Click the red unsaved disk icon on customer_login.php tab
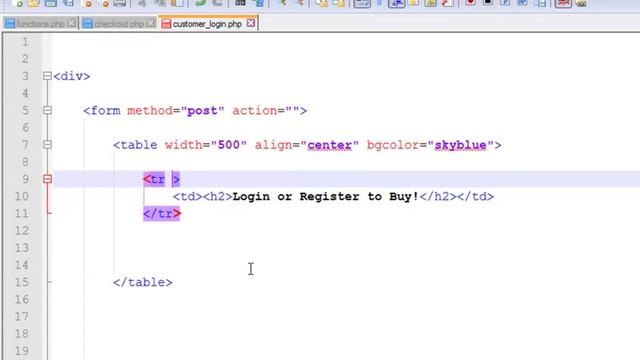The image size is (640, 360). [166, 24]
